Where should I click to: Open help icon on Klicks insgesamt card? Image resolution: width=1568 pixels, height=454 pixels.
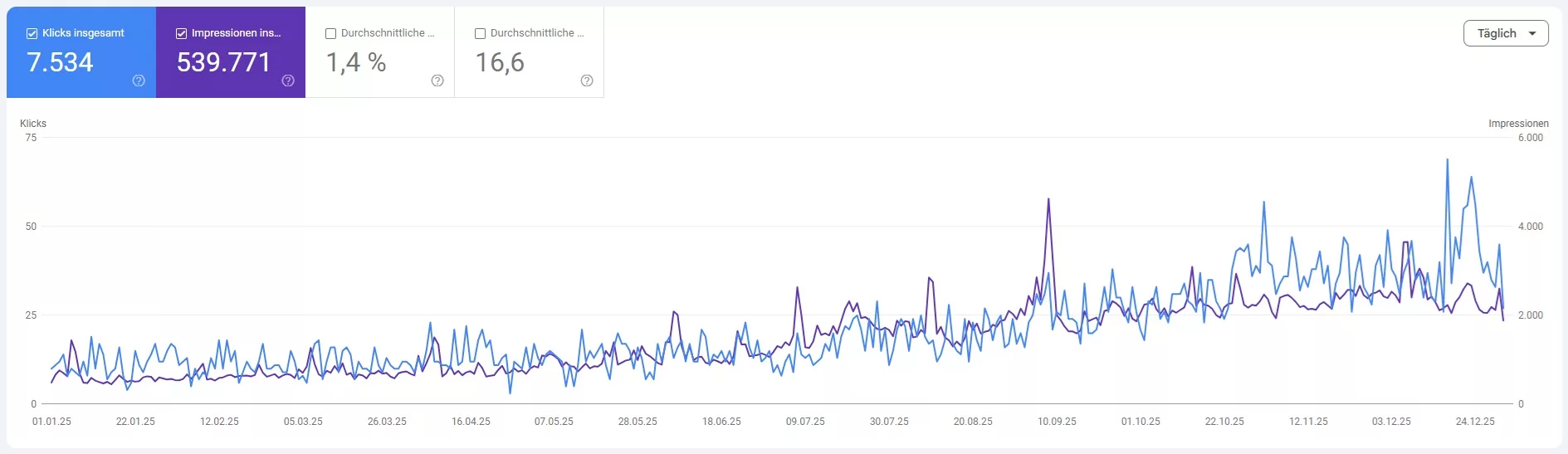(x=139, y=81)
